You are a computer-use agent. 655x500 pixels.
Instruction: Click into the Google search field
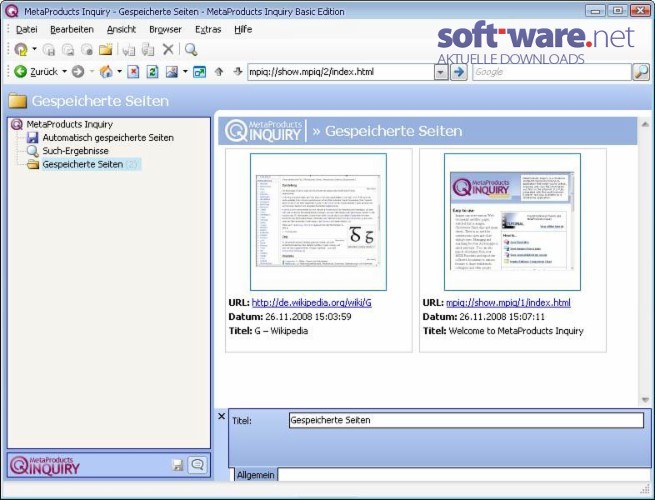[551, 72]
